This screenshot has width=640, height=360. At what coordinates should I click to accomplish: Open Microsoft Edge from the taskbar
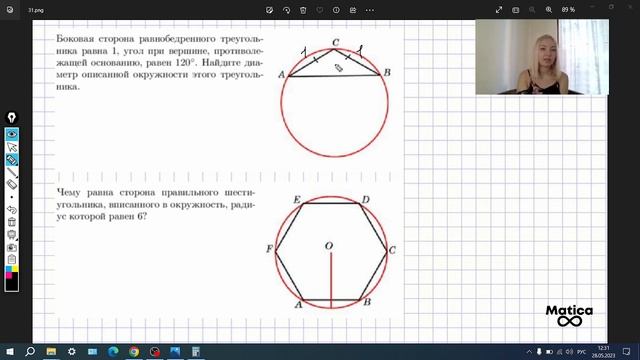113,351
